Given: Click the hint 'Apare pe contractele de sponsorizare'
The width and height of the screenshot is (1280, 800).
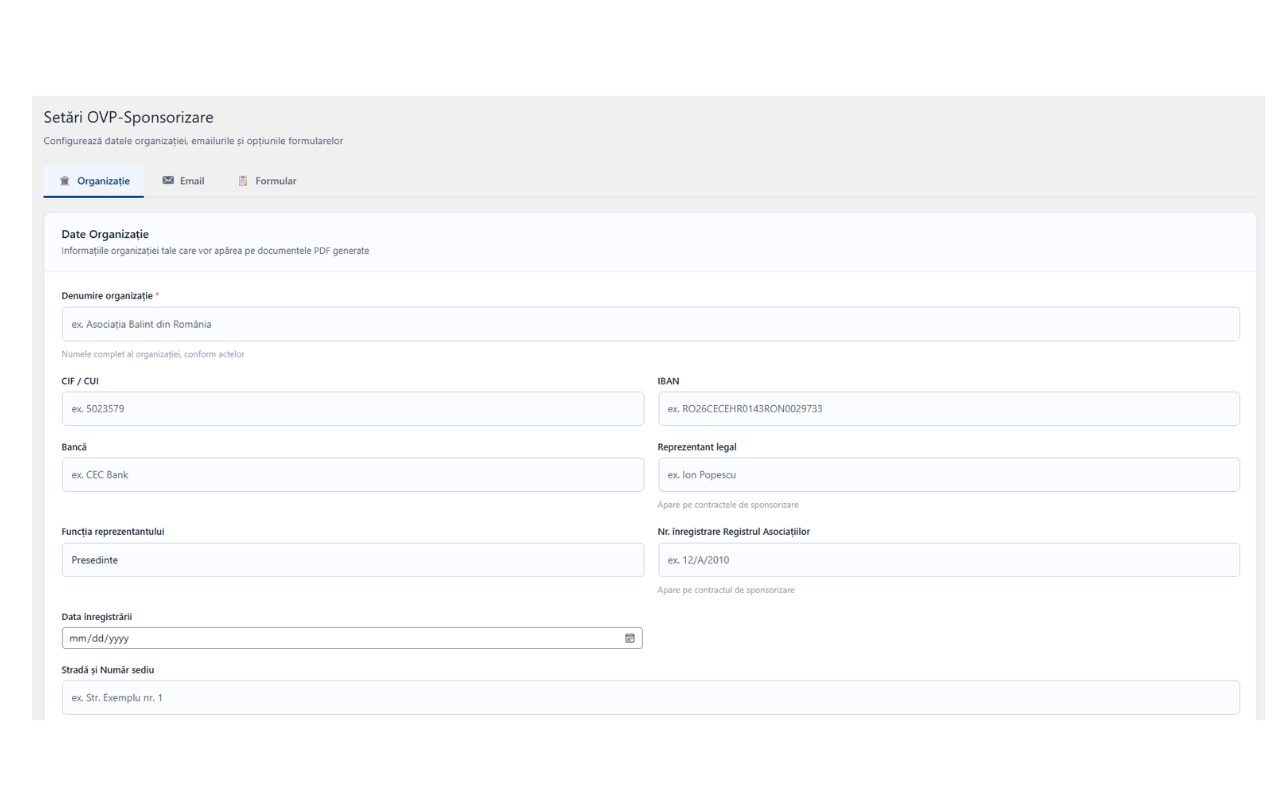Looking at the screenshot, I should pyautogui.click(x=728, y=504).
